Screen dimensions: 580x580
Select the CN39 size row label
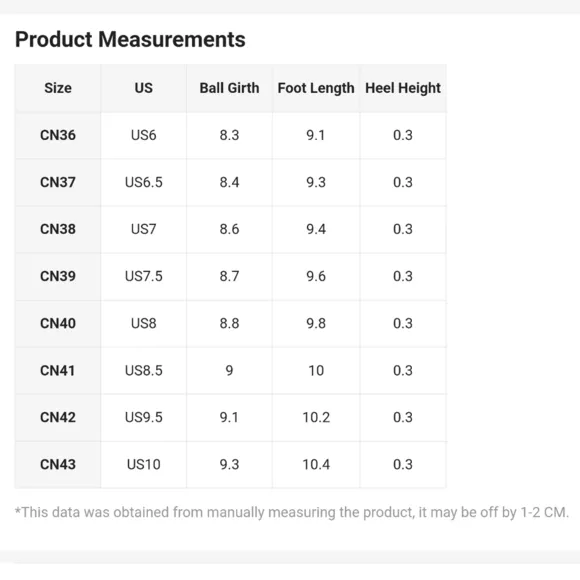pos(58,276)
